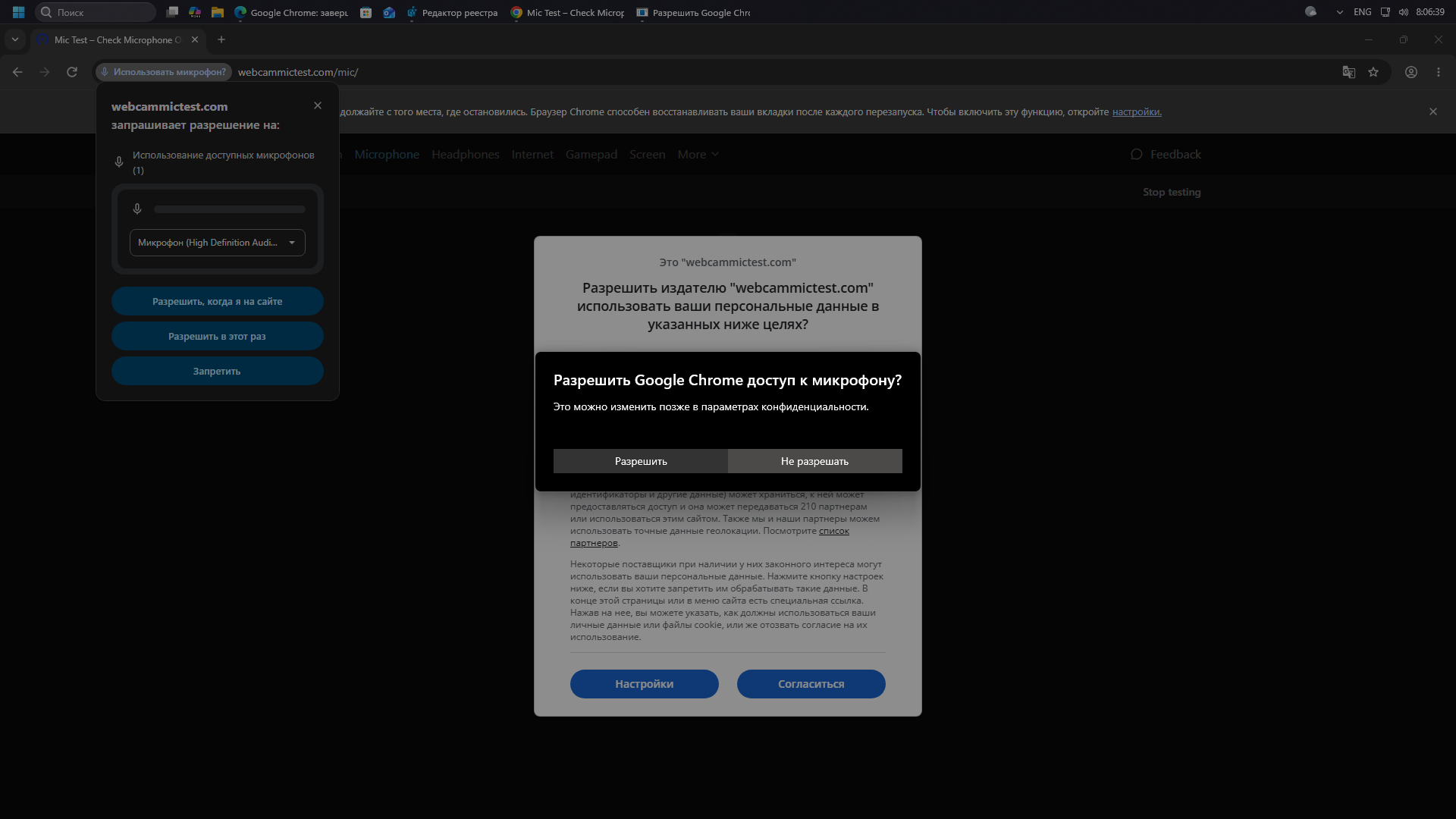Open Microsoft Store from the taskbar
1456x819 pixels.
click(366, 12)
